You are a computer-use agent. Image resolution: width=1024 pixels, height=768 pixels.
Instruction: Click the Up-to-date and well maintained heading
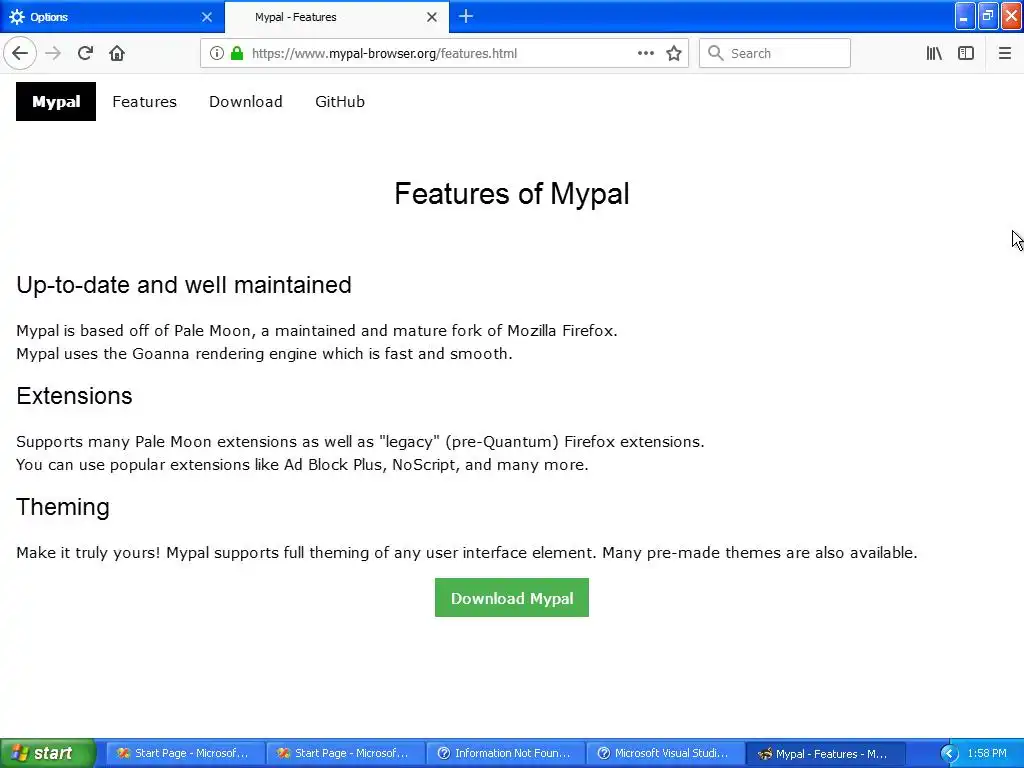click(184, 285)
